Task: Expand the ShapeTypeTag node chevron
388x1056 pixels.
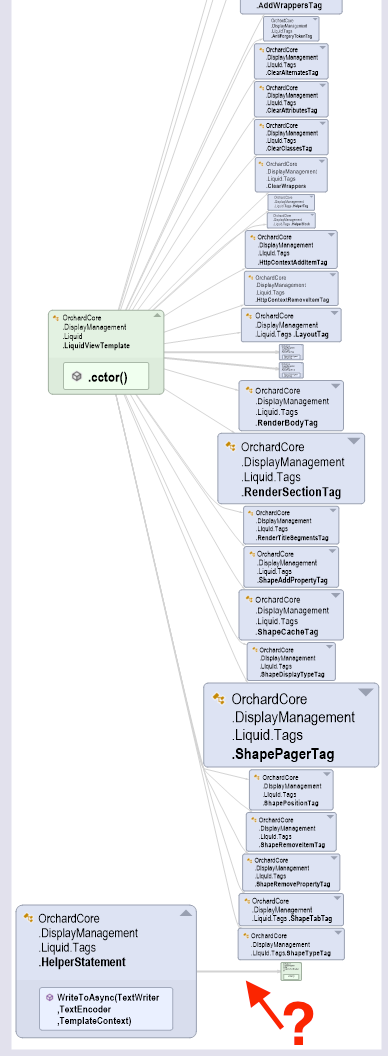Action: [x=338, y=933]
